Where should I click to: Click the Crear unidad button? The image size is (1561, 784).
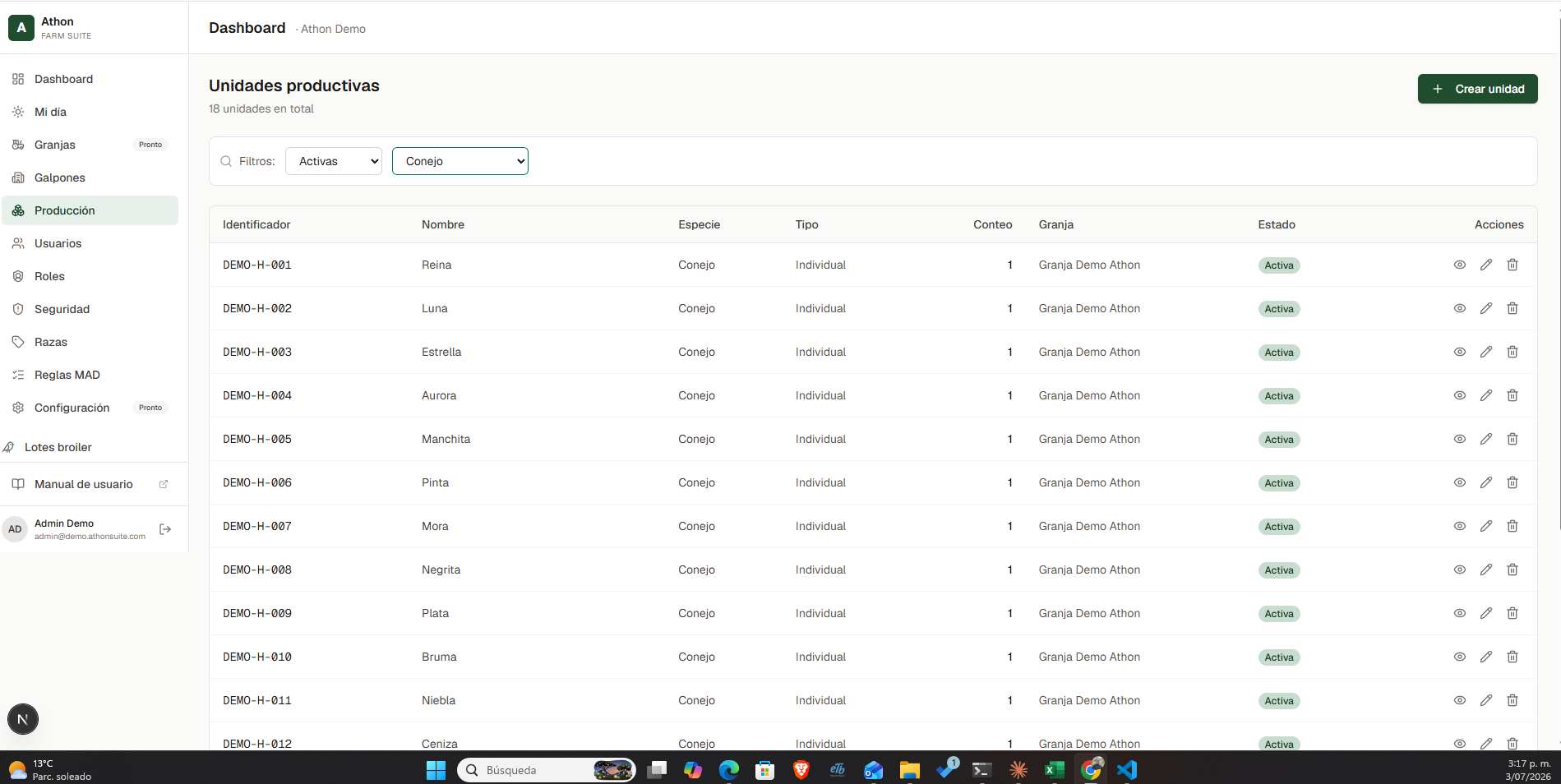click(1478, 89)
